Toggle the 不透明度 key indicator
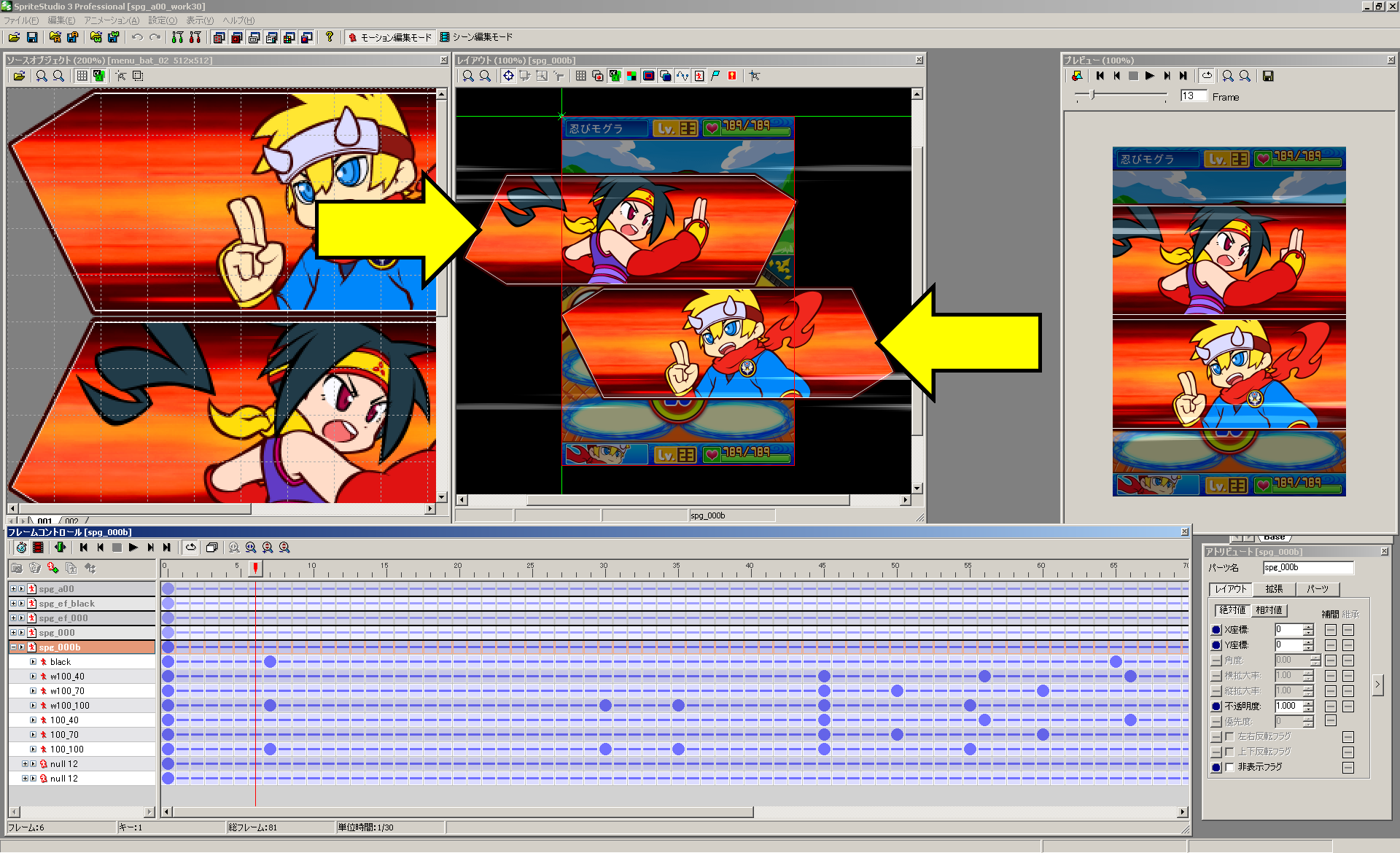Screen dimensions: 1400x853 pos(1216,706)
